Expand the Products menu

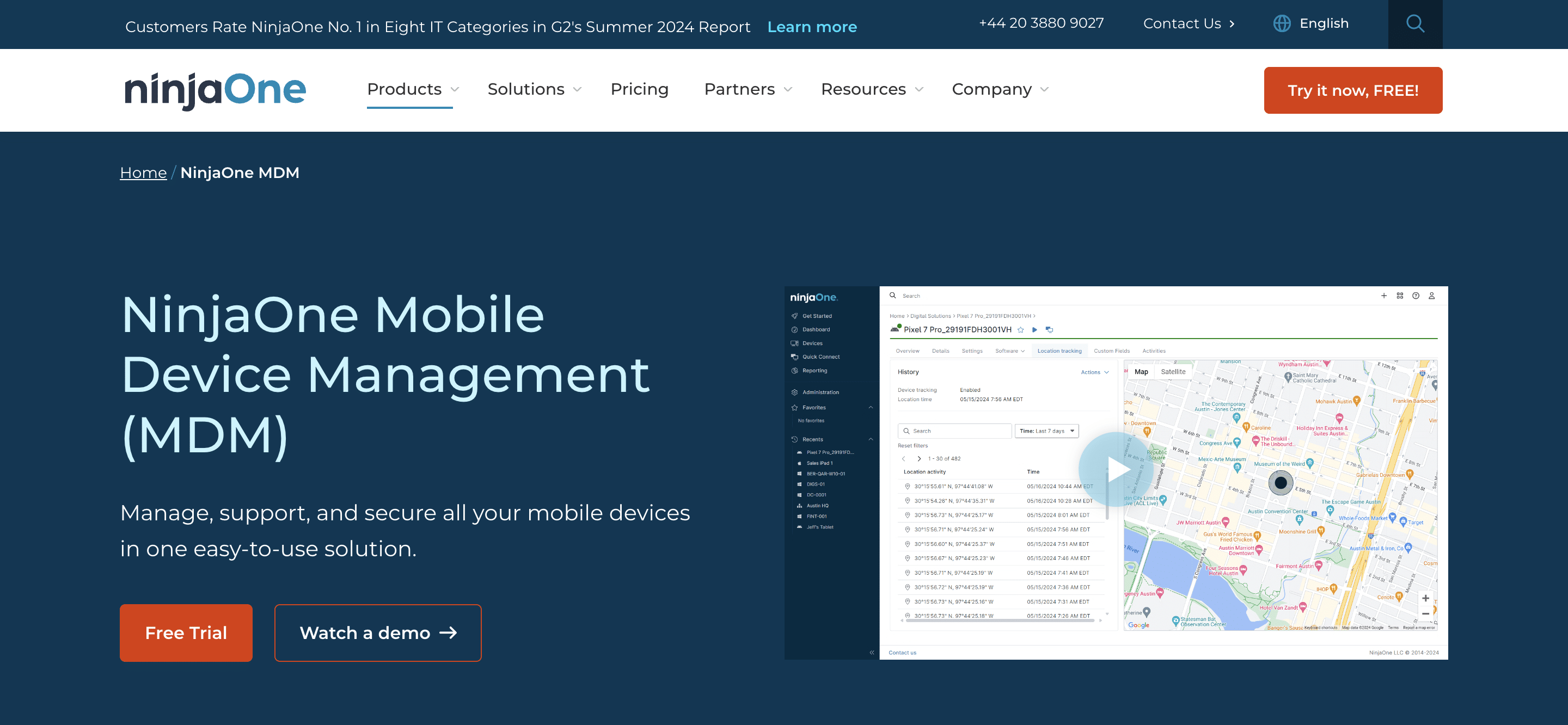(413, 89)
